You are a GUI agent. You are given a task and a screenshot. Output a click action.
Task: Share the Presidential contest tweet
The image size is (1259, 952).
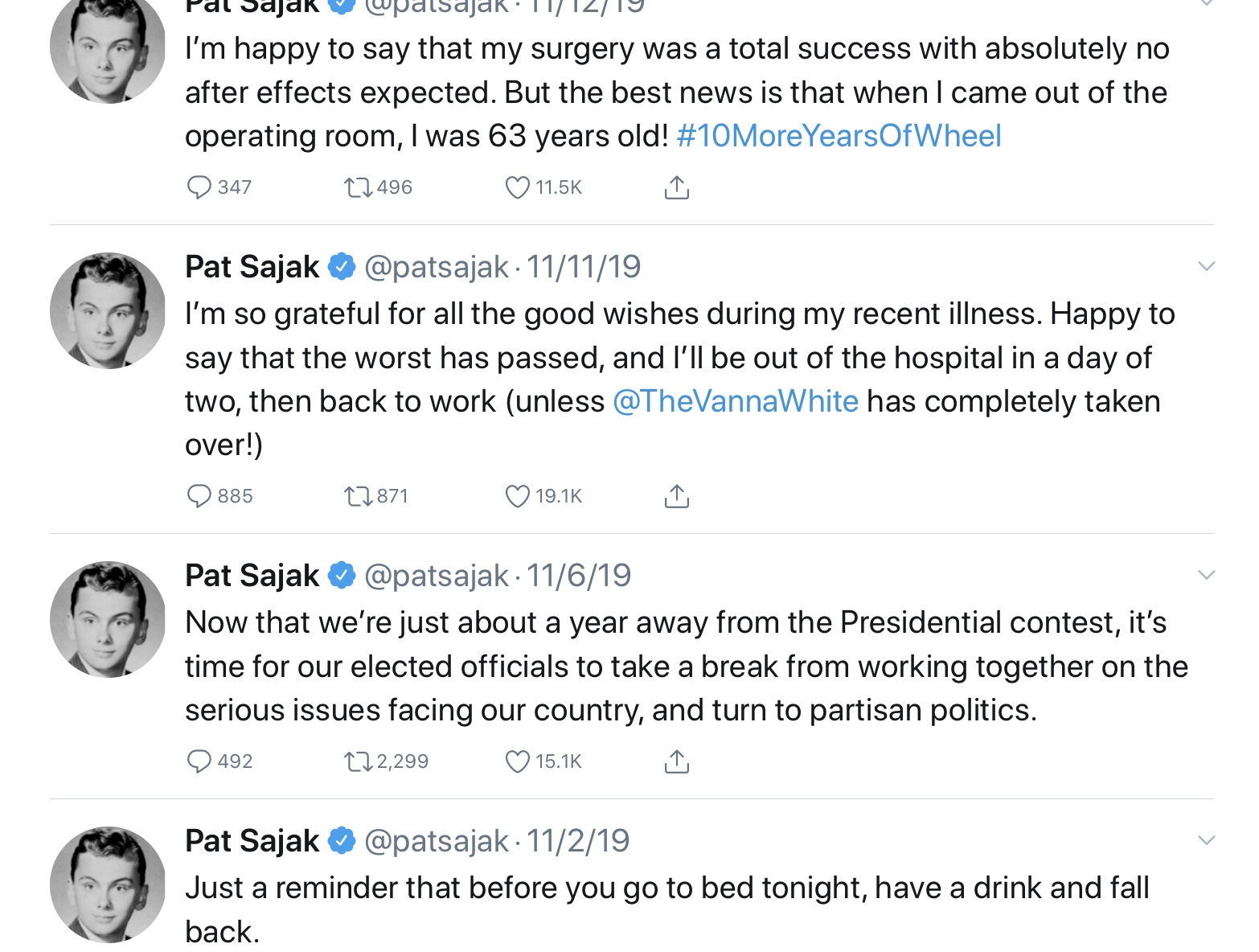pyautogui.click(x=677, y=761)
